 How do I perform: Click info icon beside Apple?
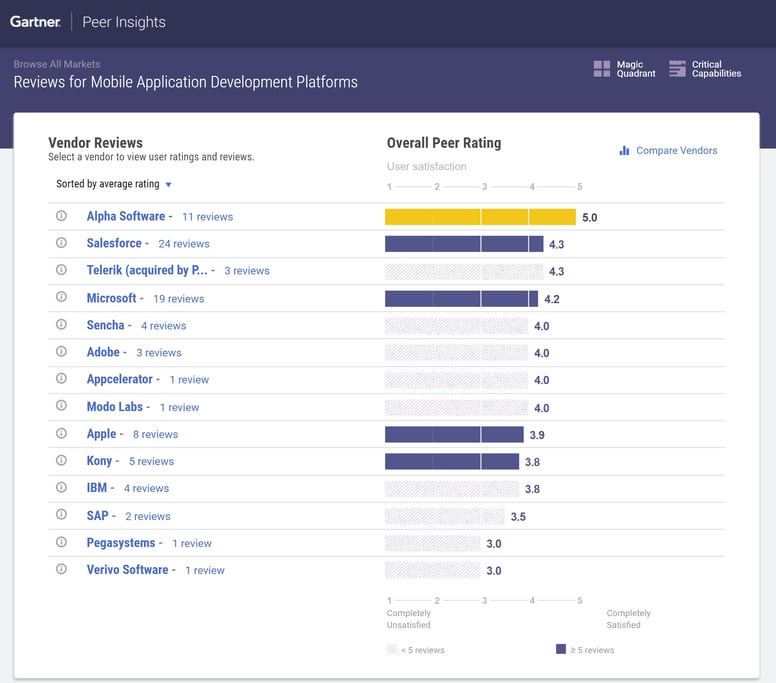[61, 434]
